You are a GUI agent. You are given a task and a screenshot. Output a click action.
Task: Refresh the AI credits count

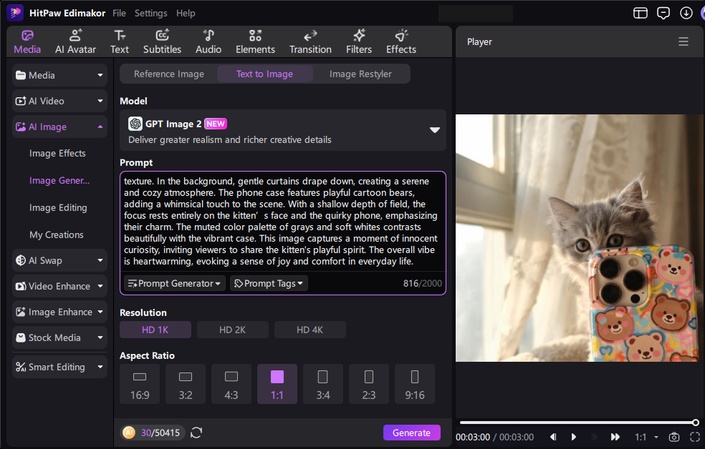196,432
